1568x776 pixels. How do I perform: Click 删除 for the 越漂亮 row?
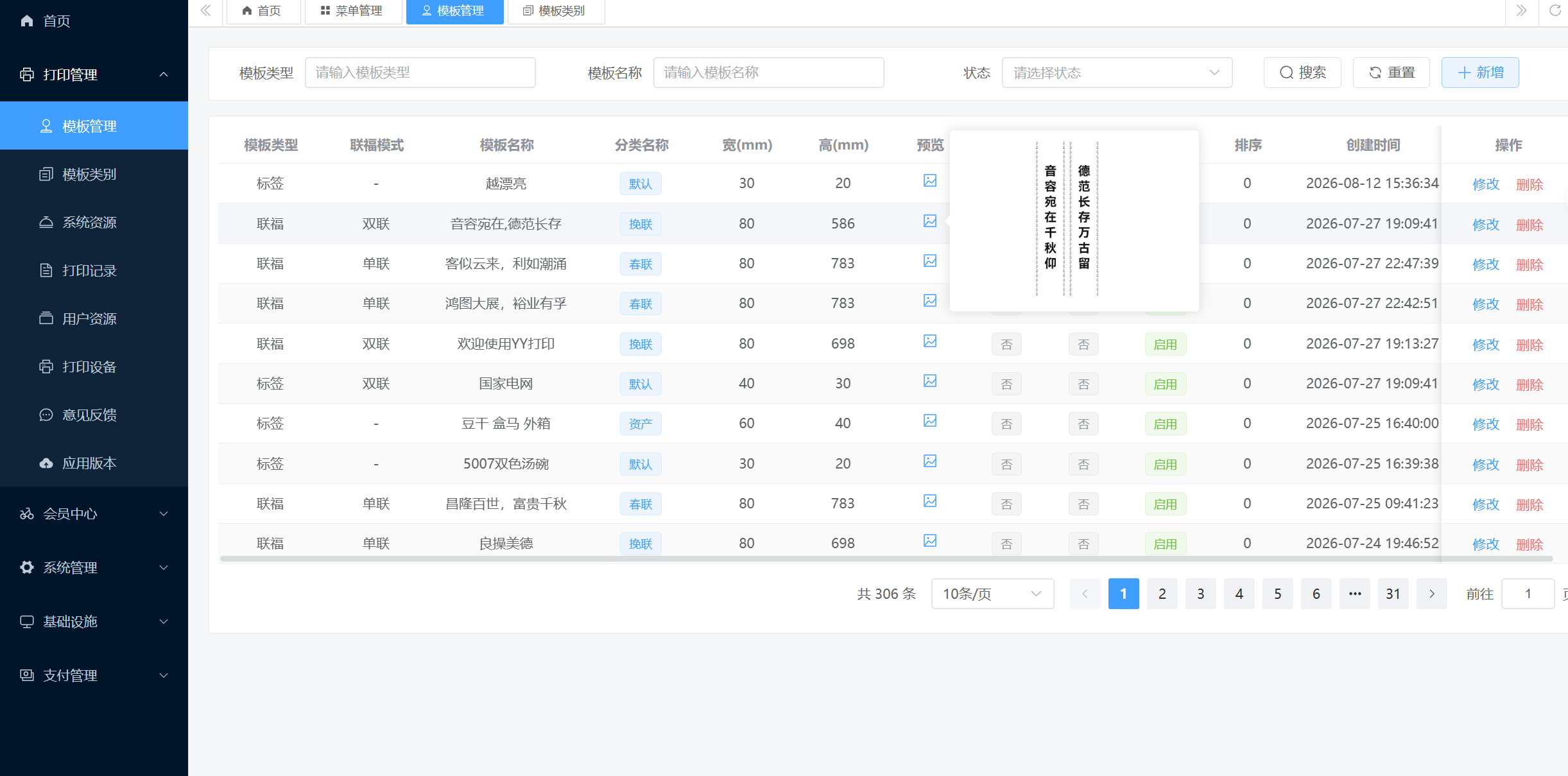(1529, 184)
